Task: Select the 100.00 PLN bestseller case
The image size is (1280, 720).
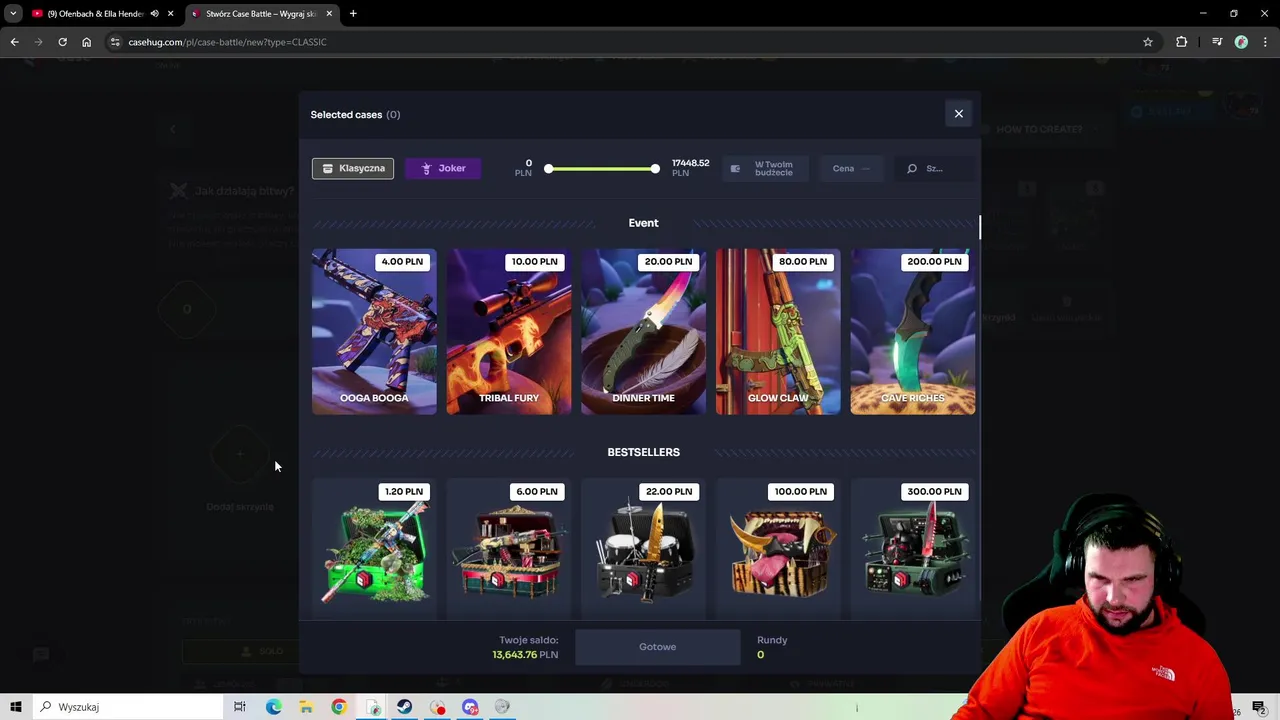Action: click(x=778, y=548)
